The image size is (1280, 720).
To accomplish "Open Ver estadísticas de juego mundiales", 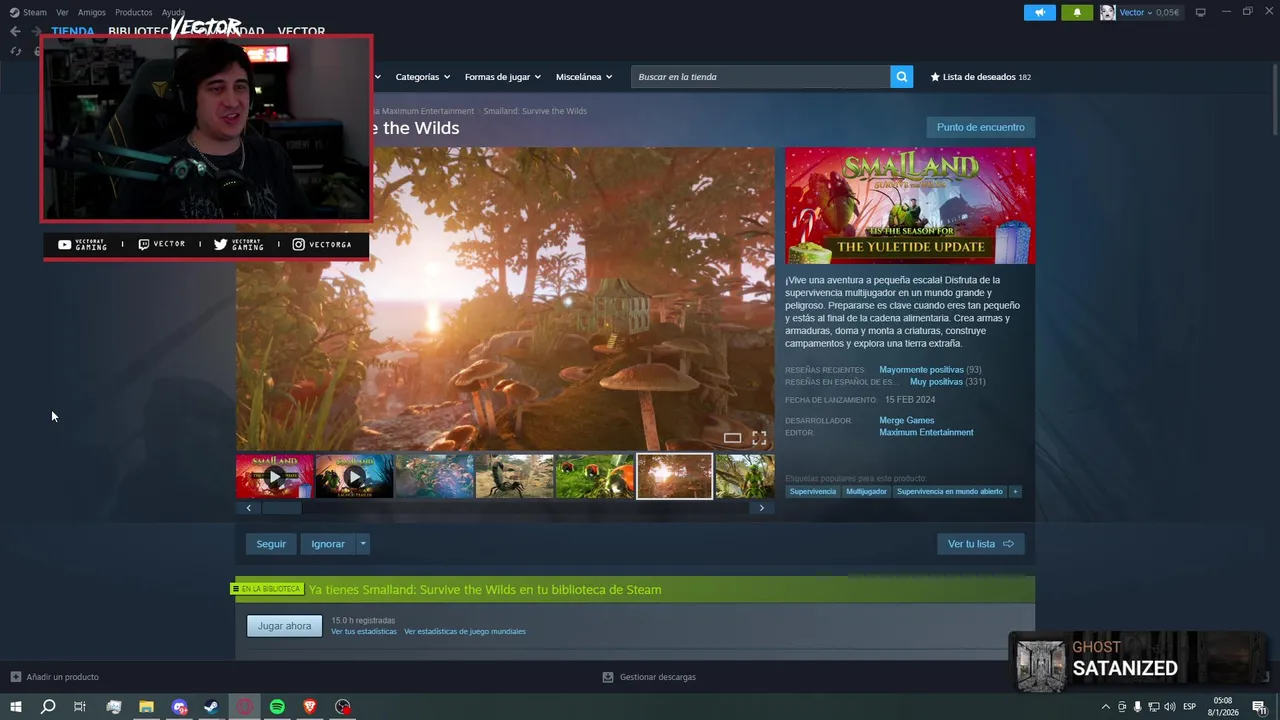I will point(465,631).
